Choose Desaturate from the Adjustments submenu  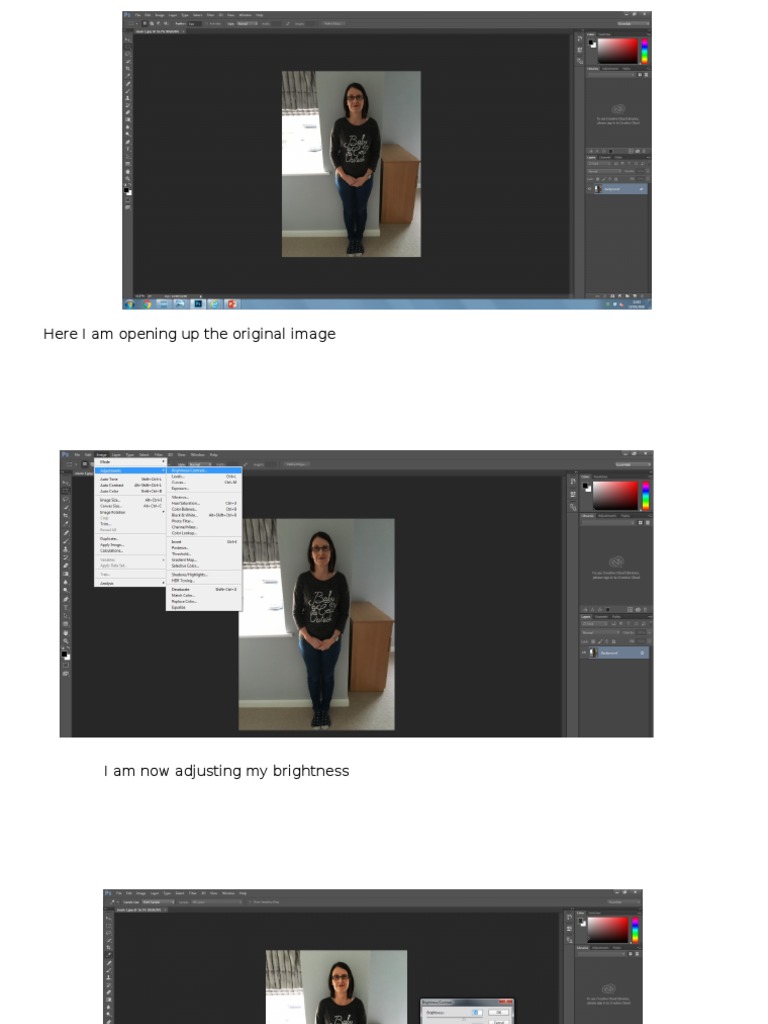(204, 589)
